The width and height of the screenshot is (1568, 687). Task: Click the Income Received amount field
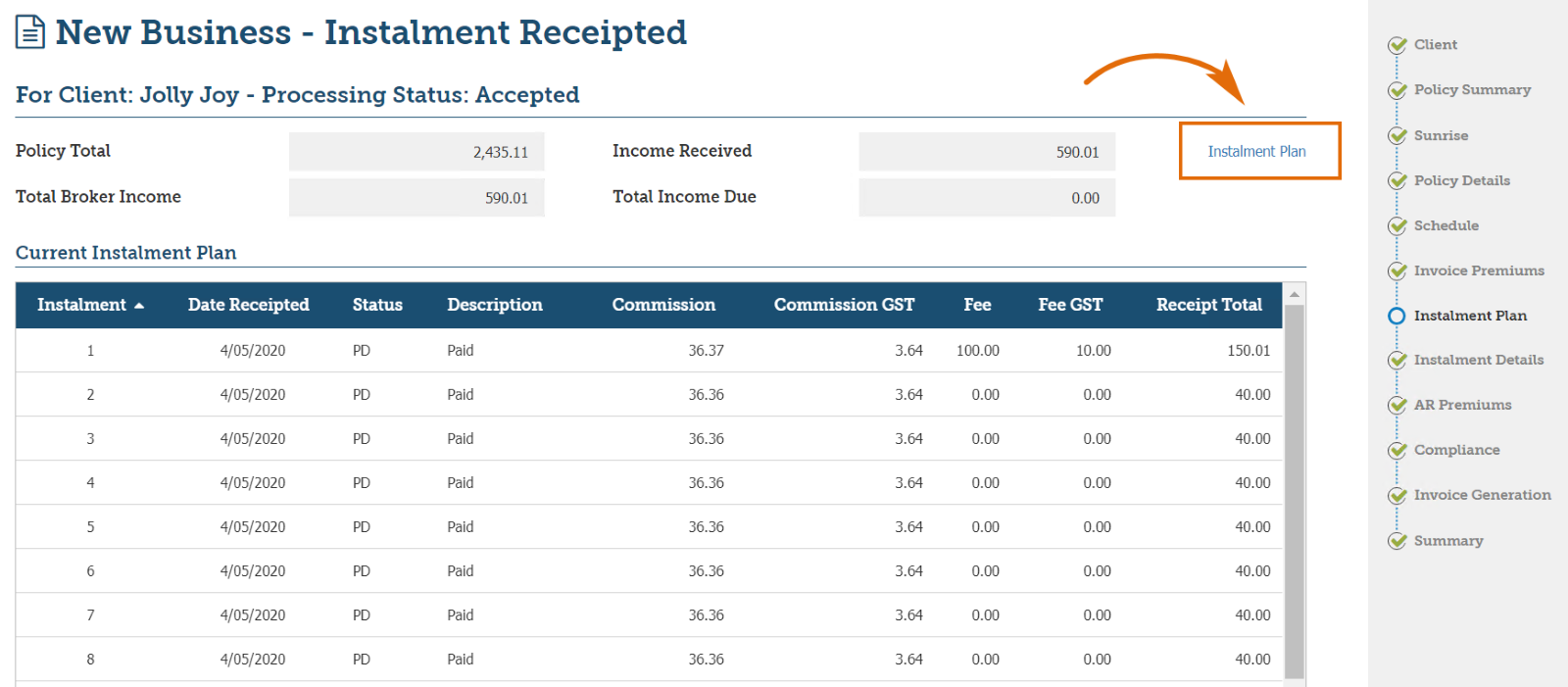pyautogui.click(x=987, y=152)
